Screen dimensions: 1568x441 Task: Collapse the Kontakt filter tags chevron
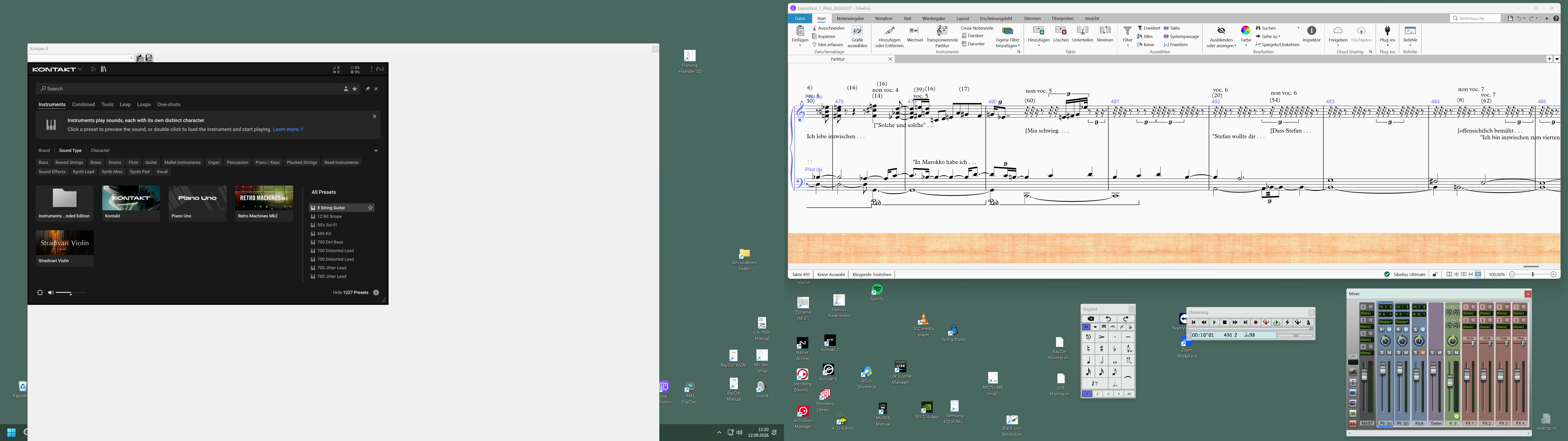point(376,150)
